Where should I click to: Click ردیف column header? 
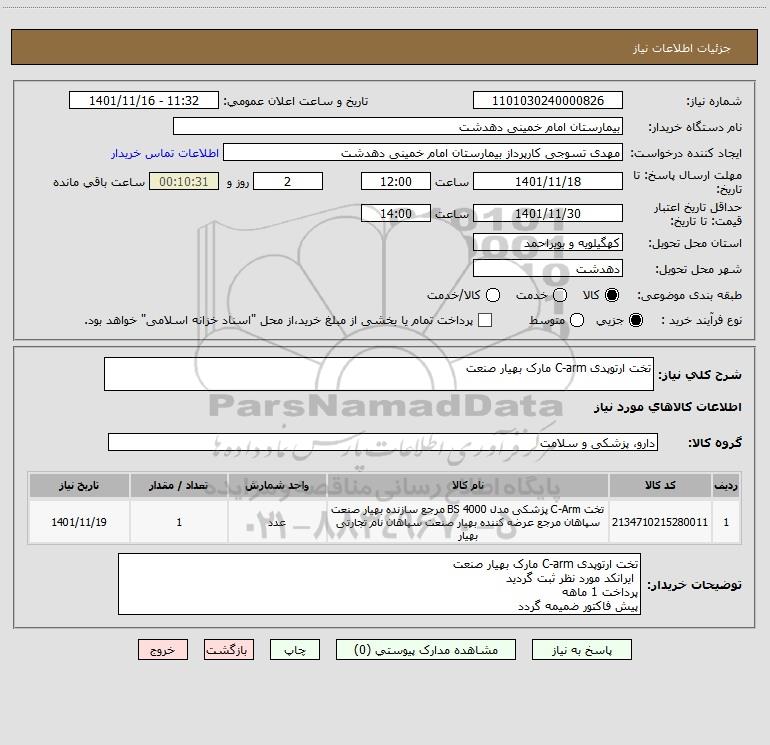click(726, 485)
